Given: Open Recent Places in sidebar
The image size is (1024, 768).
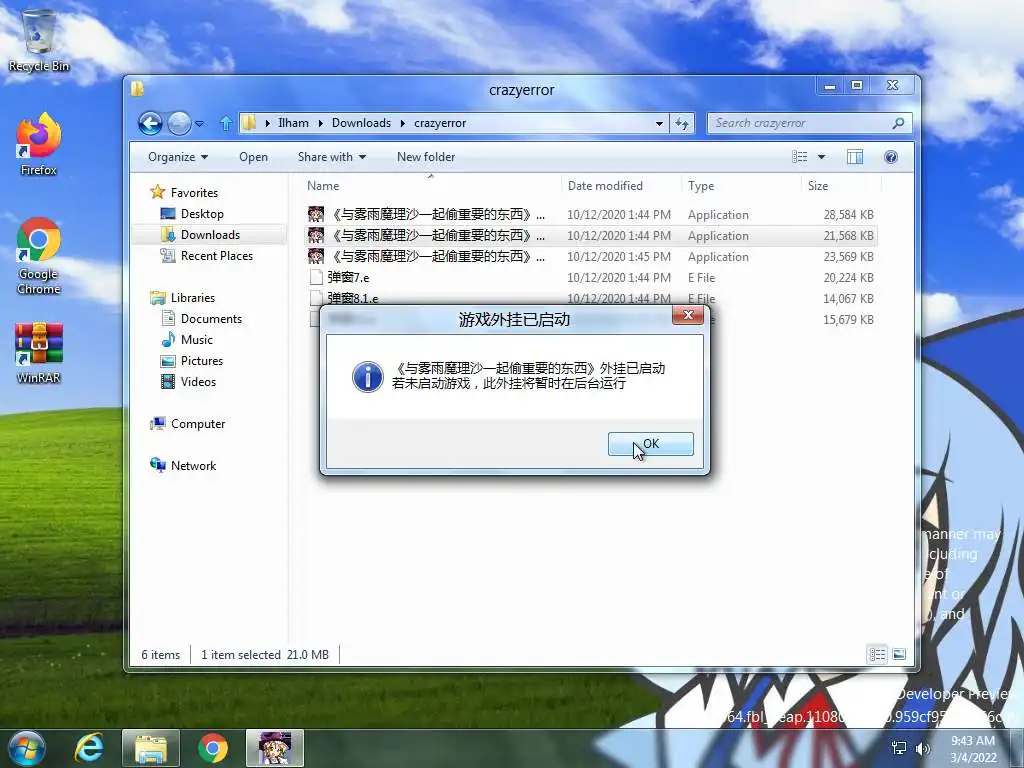Looking at the screenshot, I should pyautogui.click(x=216, y=255).
